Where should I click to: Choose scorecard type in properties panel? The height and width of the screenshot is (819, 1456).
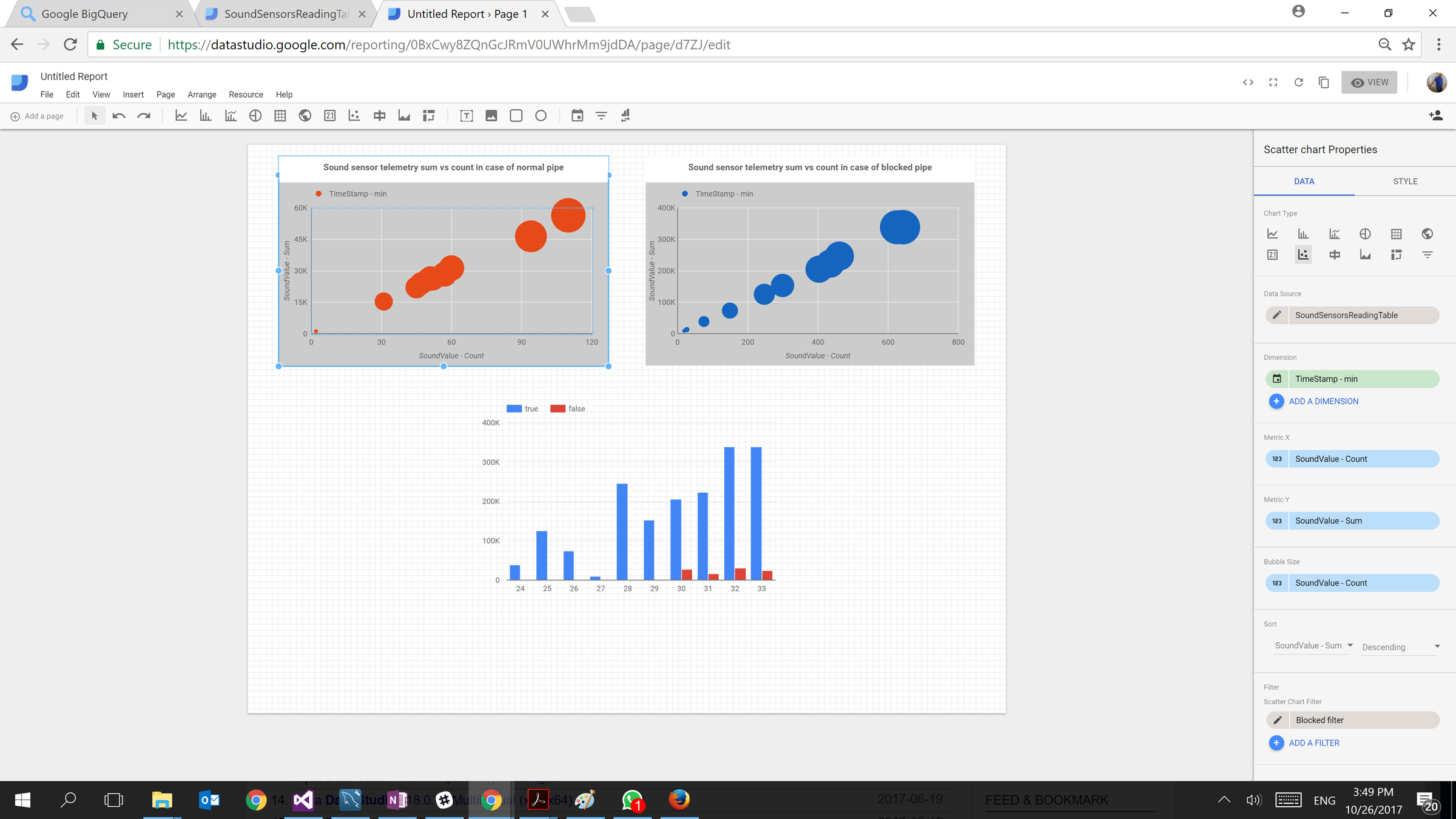1272,255
